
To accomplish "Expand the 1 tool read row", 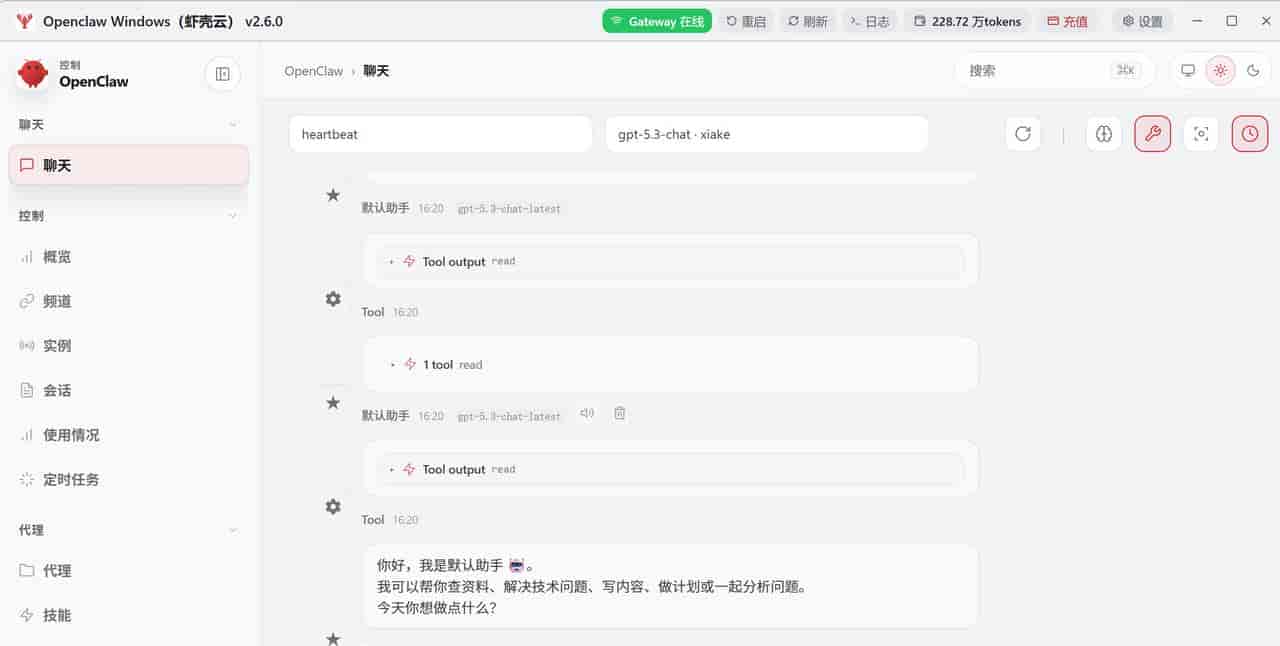I will [670, 365].
